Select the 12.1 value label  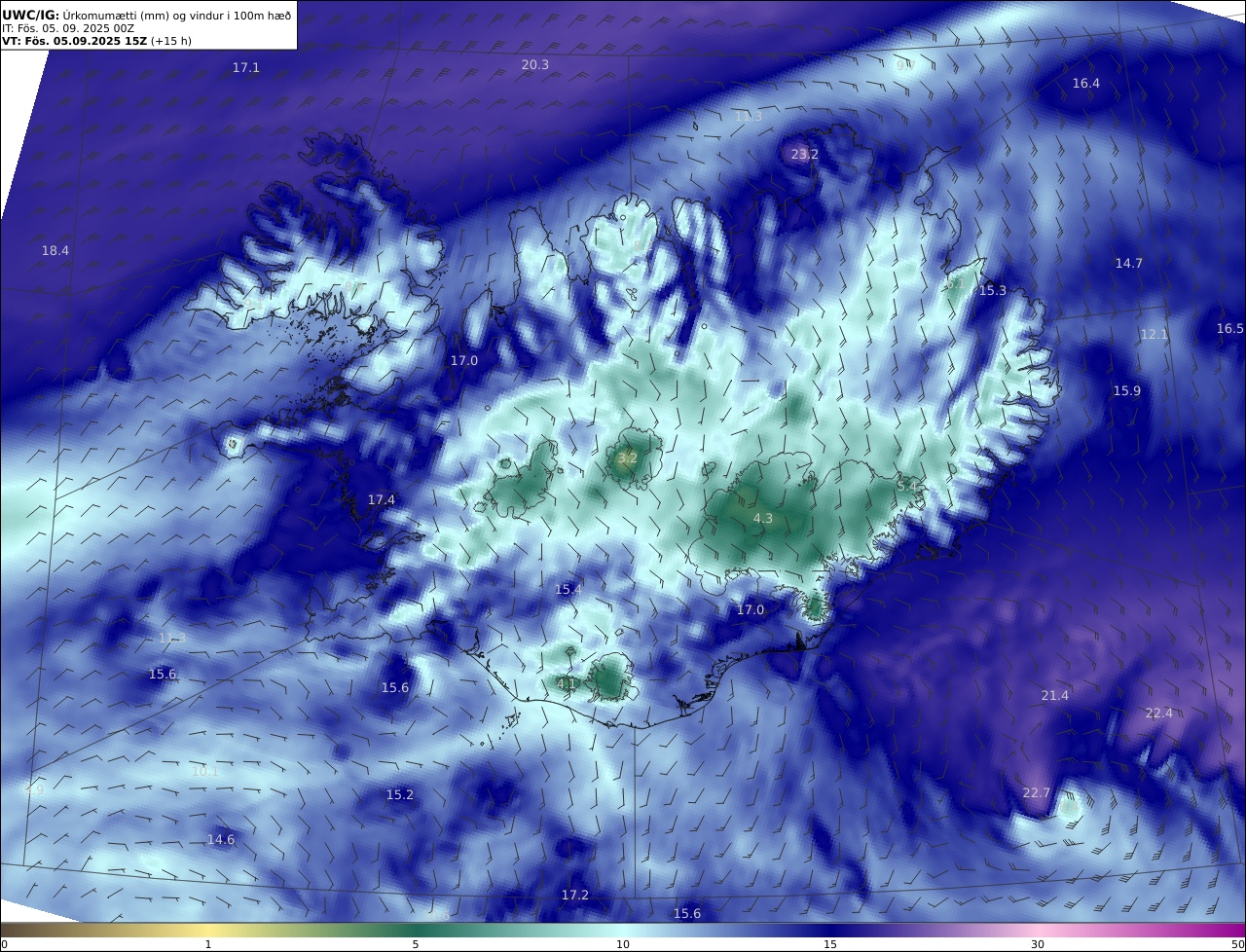[x=1154, y=335]
